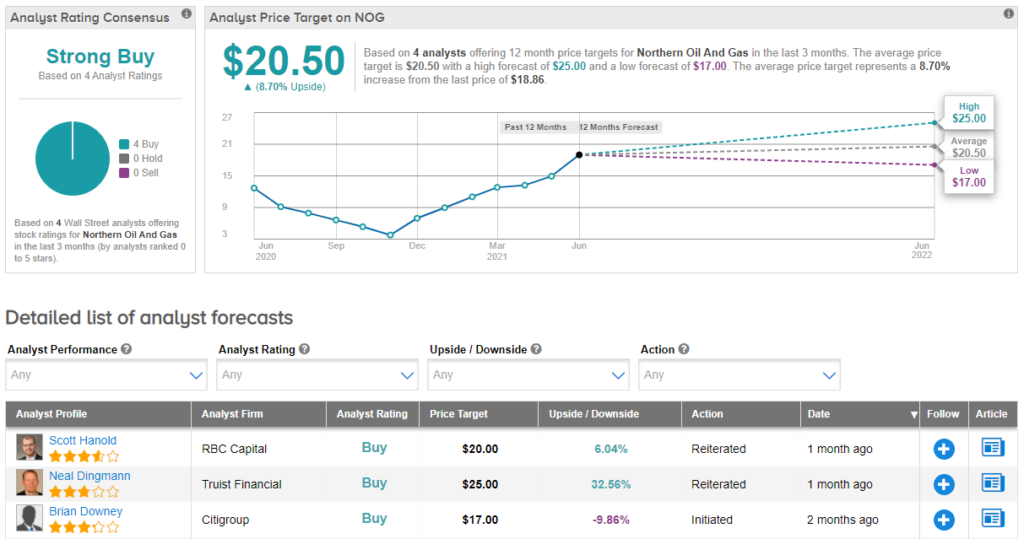
Task: Click the info icon beside Analyst Rating Consensus
Action: click(x=186, y=16)
